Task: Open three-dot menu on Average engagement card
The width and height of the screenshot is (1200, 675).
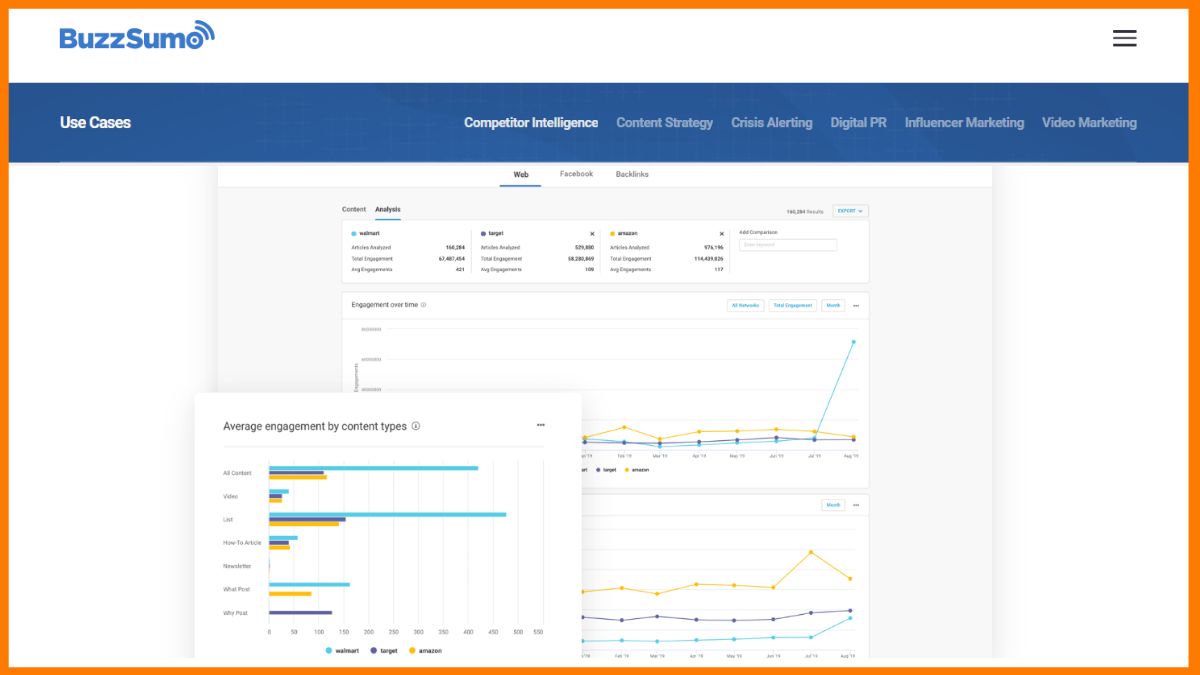Action: point(541,425)
